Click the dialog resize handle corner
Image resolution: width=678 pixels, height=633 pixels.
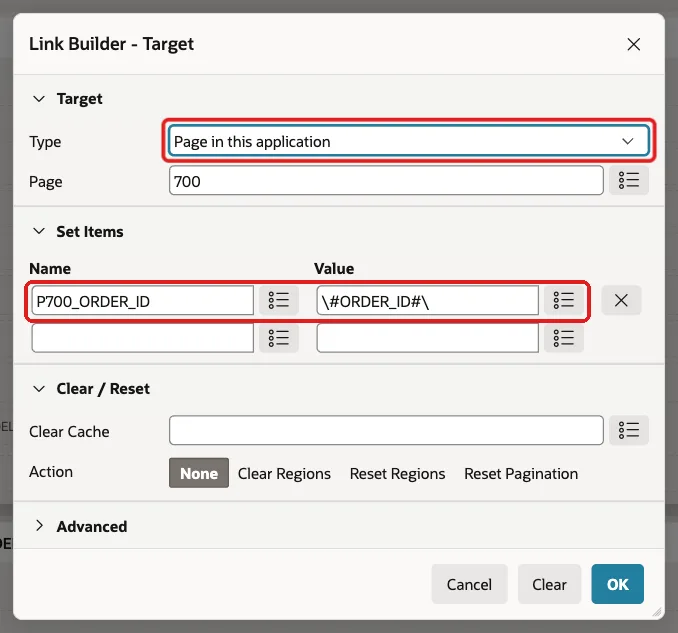(x=657, y=612)
